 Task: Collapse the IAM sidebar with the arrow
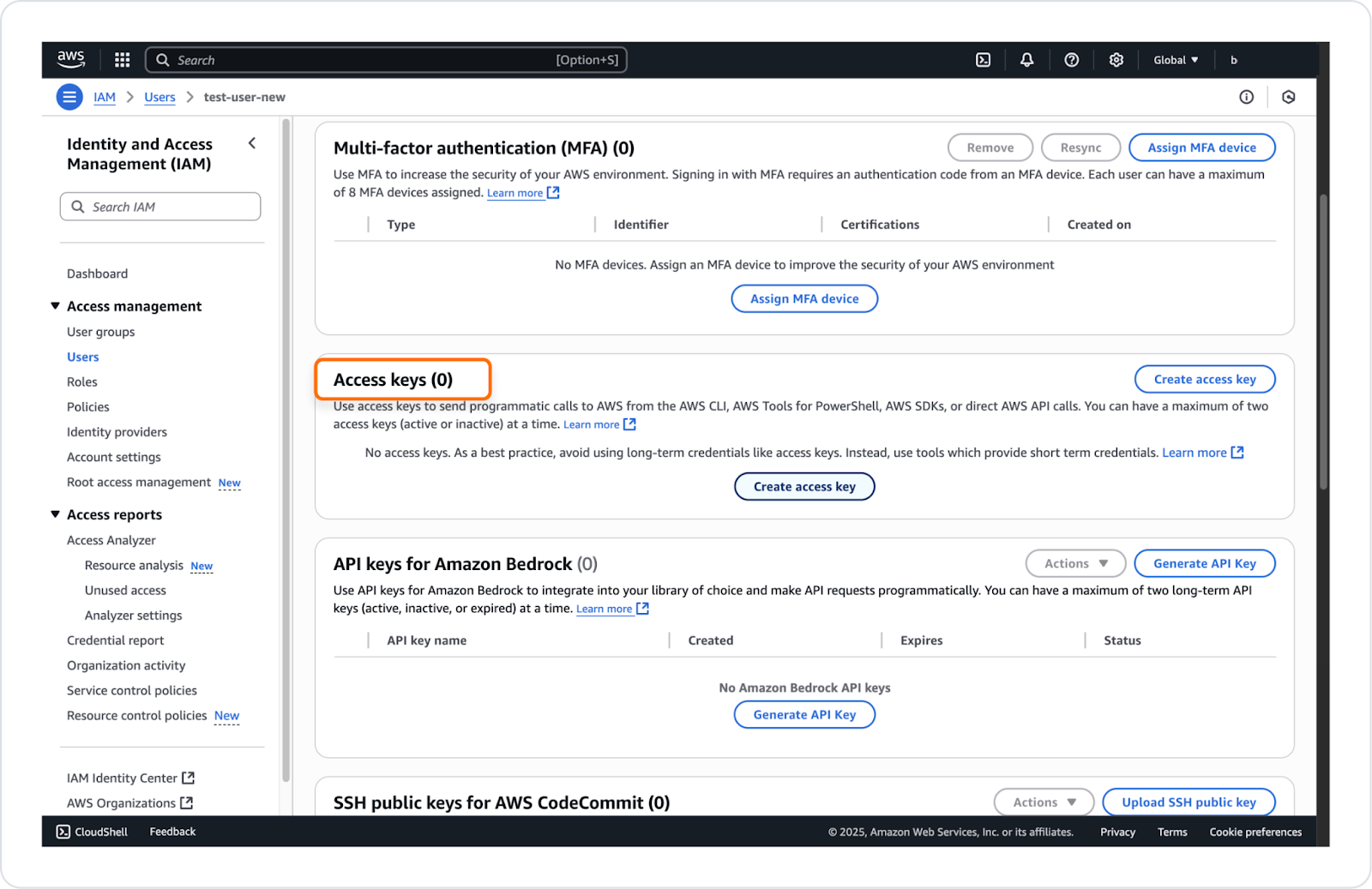coord(252,143)
